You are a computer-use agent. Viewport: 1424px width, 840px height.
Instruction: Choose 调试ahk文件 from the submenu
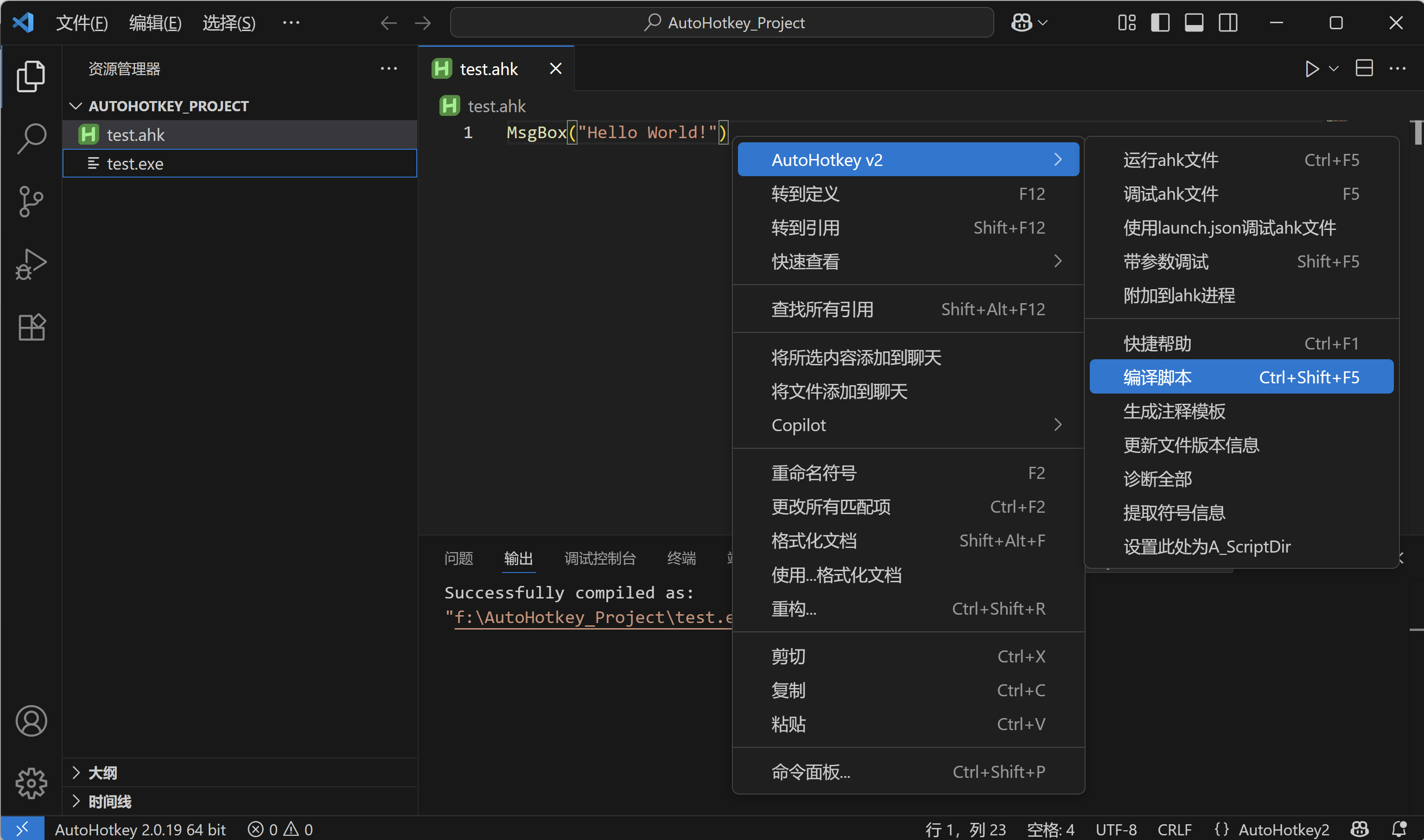[x=1241, y=194]
